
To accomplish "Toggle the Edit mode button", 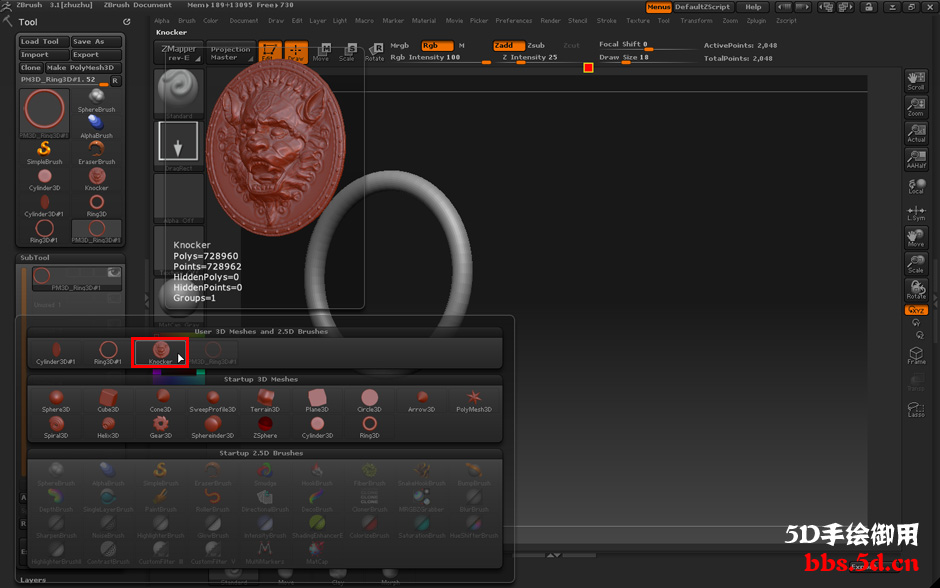I will pyautogui.click(x=270, y=52).
